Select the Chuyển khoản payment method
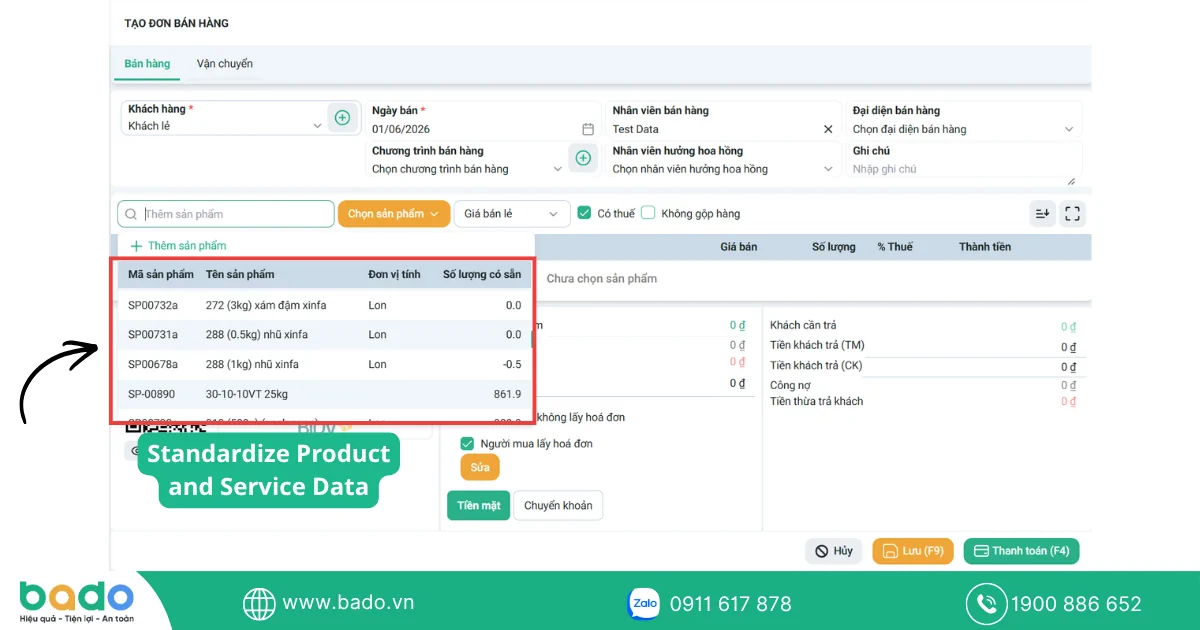 pos(558,505)
